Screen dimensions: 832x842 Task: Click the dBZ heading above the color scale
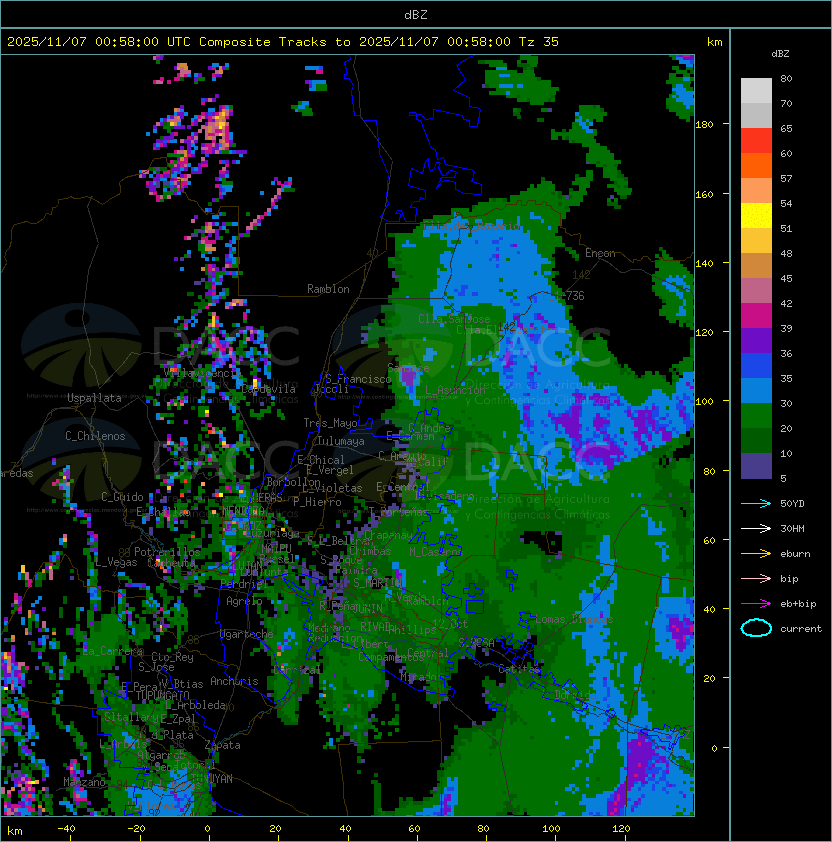pos(780,54)
